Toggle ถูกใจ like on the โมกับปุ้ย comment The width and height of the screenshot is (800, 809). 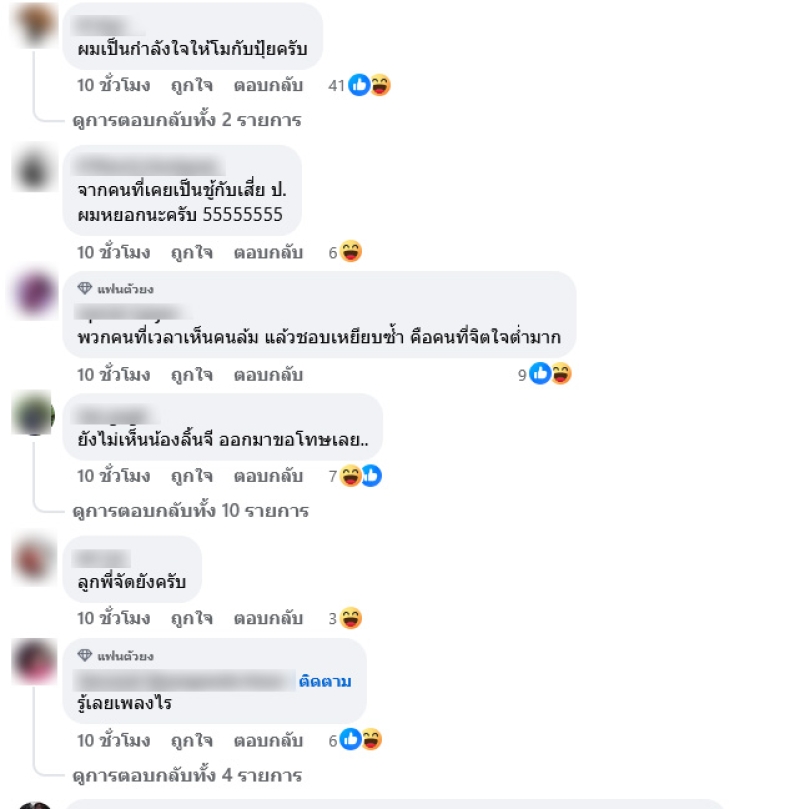pyautogui.click(x=192, y=85)
